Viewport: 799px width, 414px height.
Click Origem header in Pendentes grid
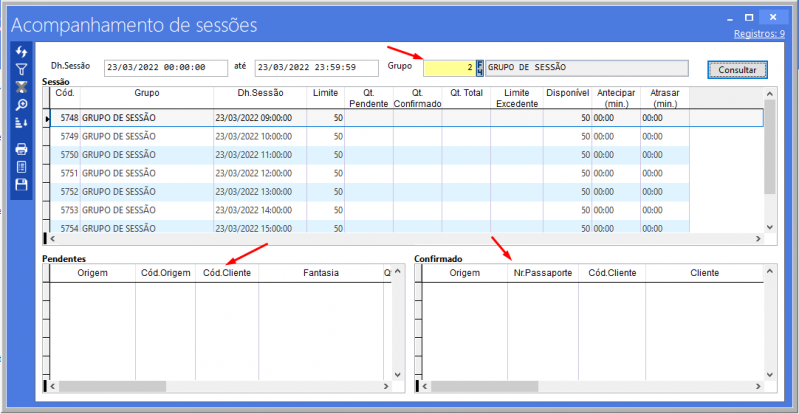[x=92, y=273]
